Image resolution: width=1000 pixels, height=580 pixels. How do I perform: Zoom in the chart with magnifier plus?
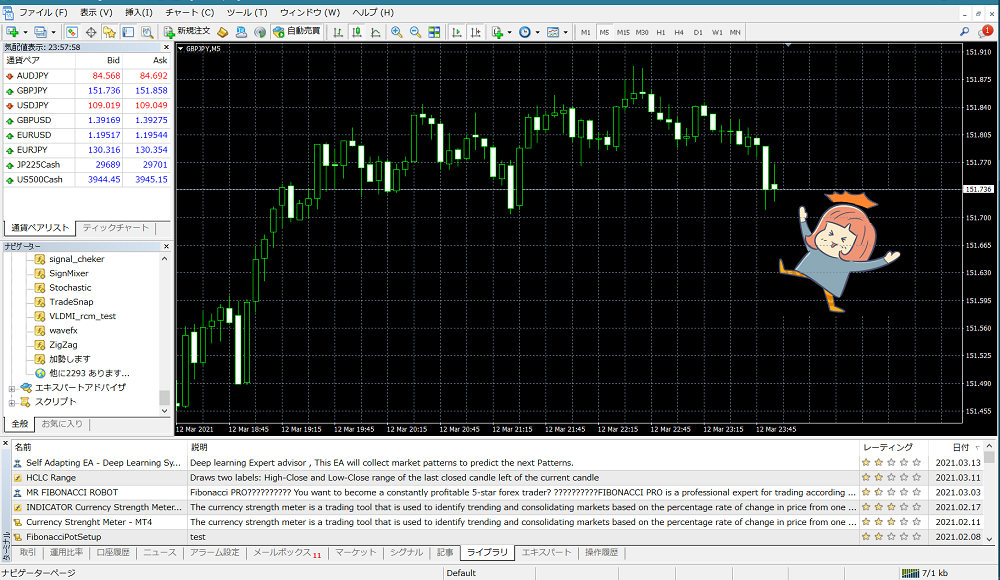[x=397, y=32]
